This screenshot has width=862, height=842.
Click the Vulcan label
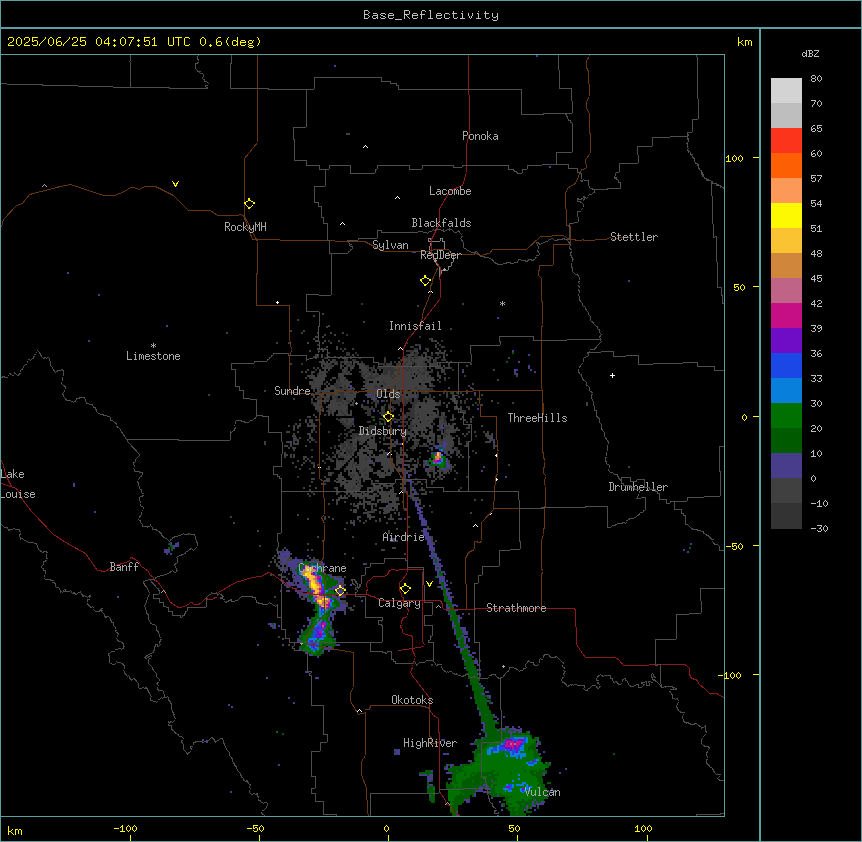pyautogui.click(x=542, y=792)
